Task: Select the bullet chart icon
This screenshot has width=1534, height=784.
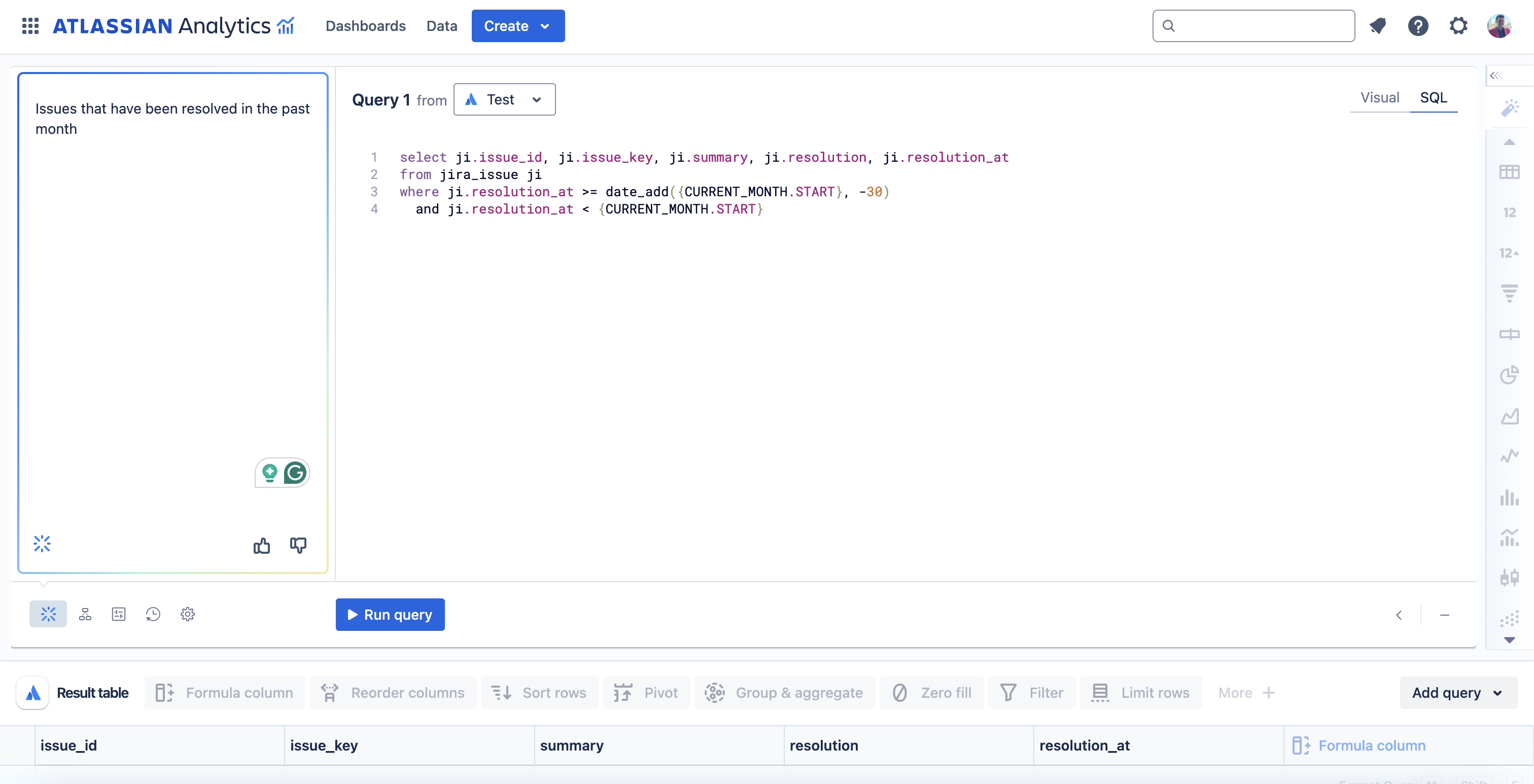Action: click(1509, 334)
